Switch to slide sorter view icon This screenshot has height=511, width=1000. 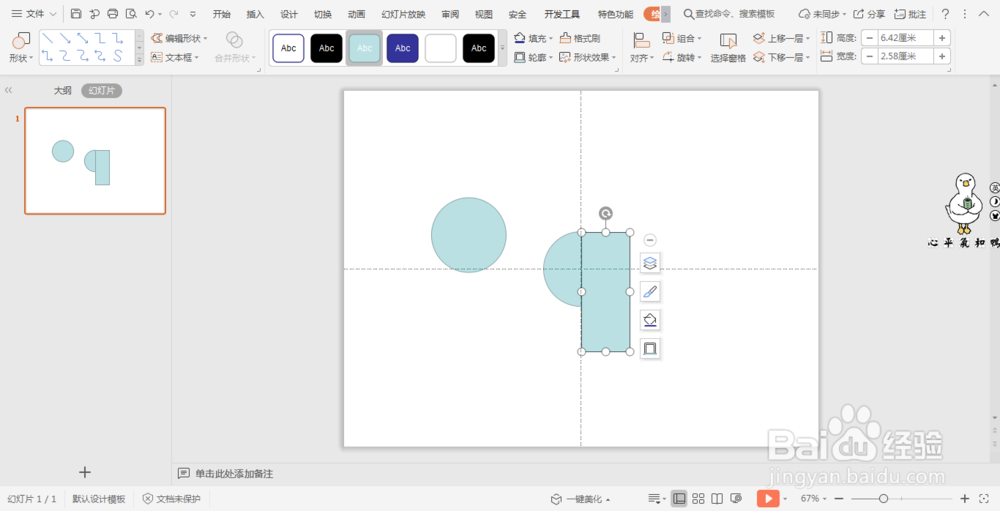pyautogui.click(x=698, y=498)
